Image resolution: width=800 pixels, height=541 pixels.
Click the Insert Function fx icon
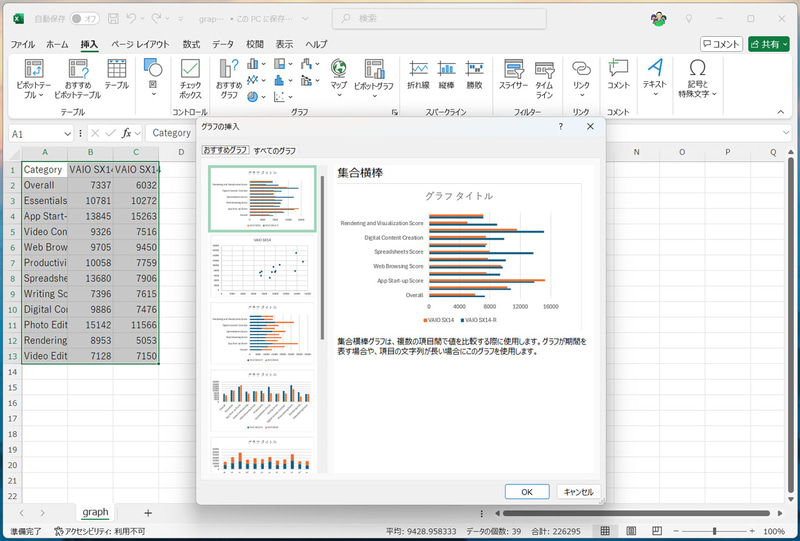coord(126,133)
